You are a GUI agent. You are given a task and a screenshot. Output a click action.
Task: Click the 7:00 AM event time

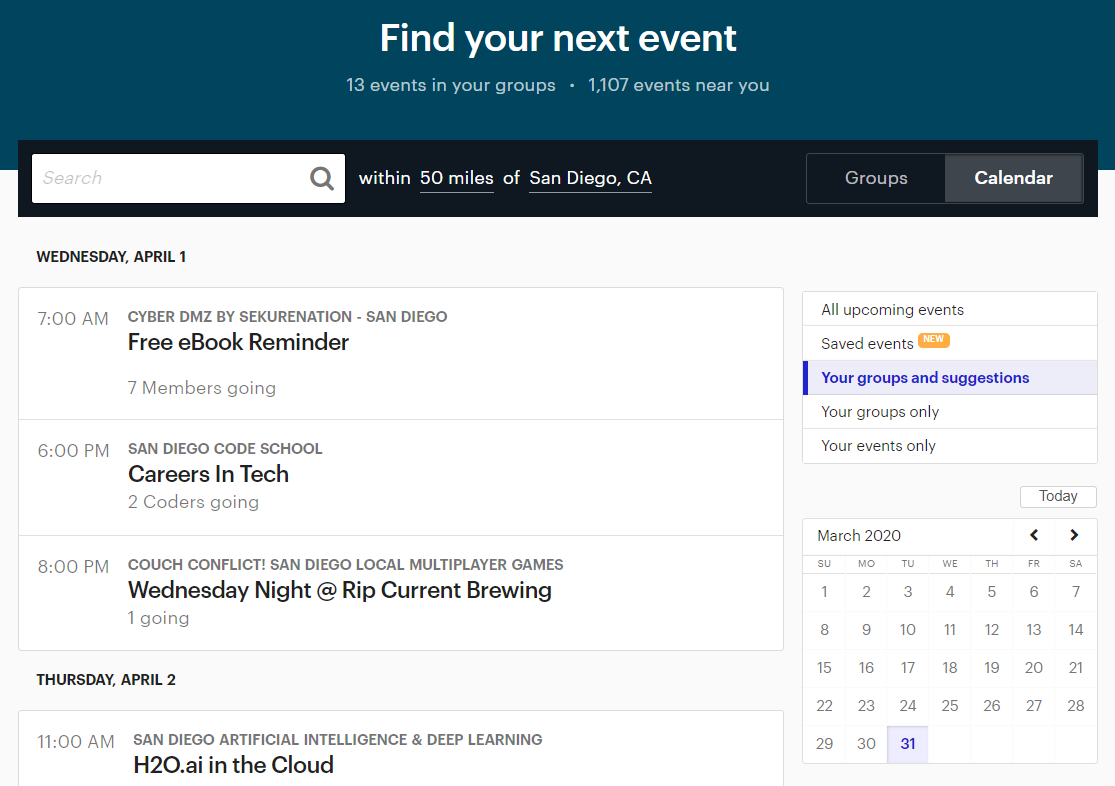pyautogui.click(x=73, y=319)
